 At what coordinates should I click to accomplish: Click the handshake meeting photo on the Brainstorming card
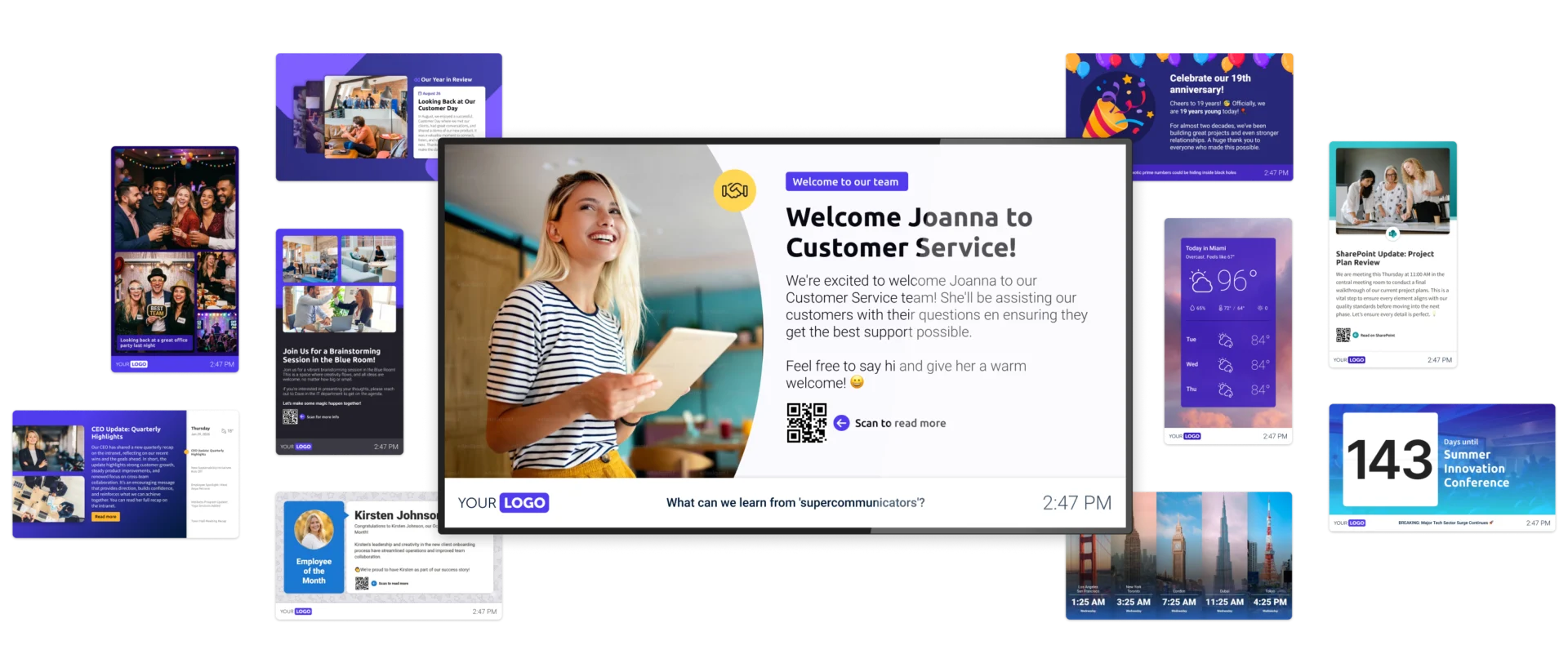(x=339, y=308)
